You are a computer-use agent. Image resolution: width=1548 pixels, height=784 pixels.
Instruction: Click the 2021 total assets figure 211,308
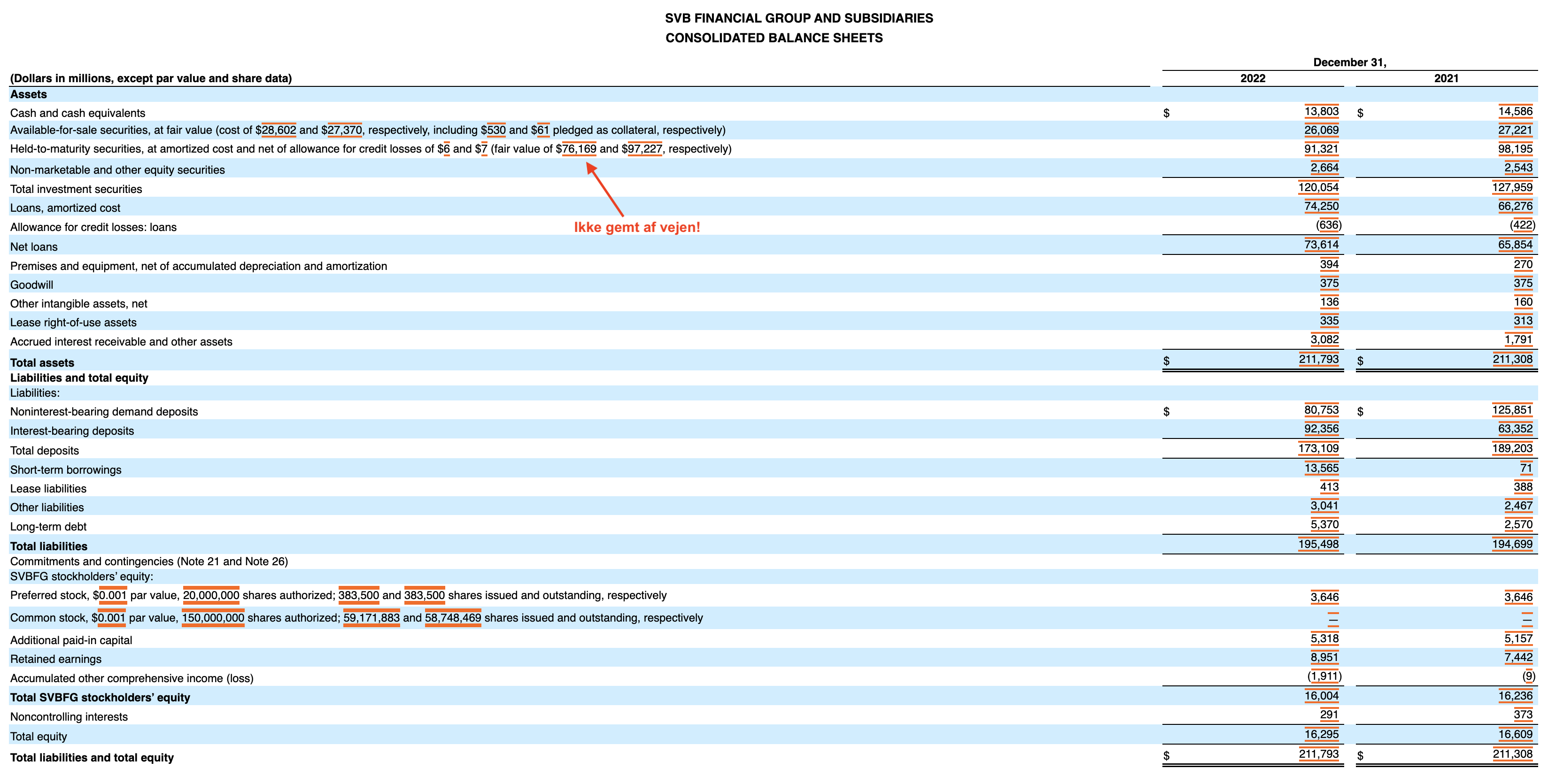(x=1513, y=360)
